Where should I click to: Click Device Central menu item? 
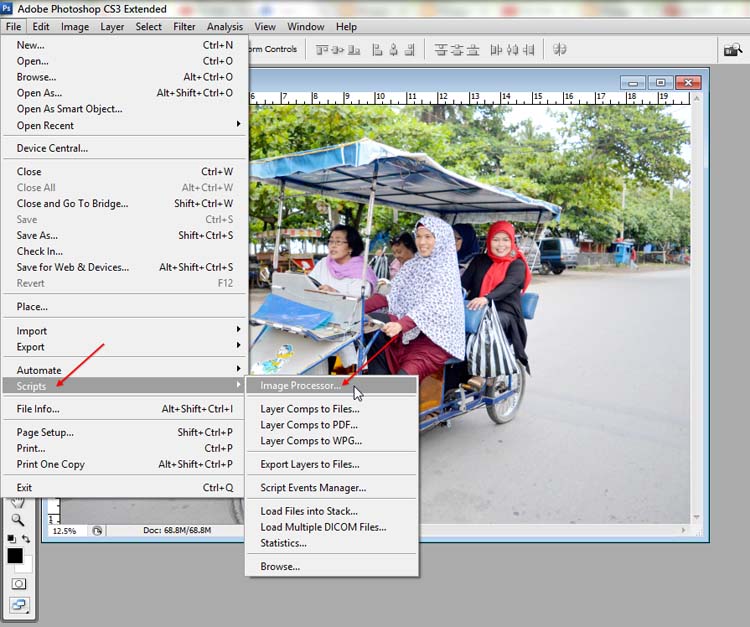click(x=124, y=148)
